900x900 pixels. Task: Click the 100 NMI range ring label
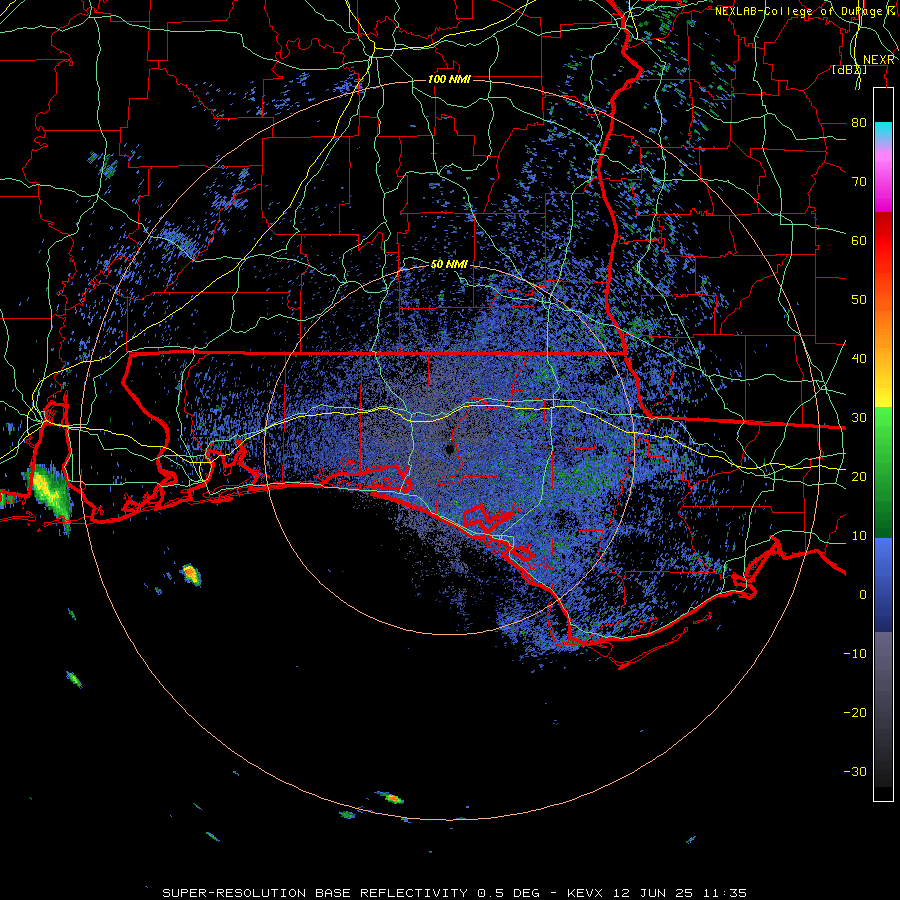449,79
